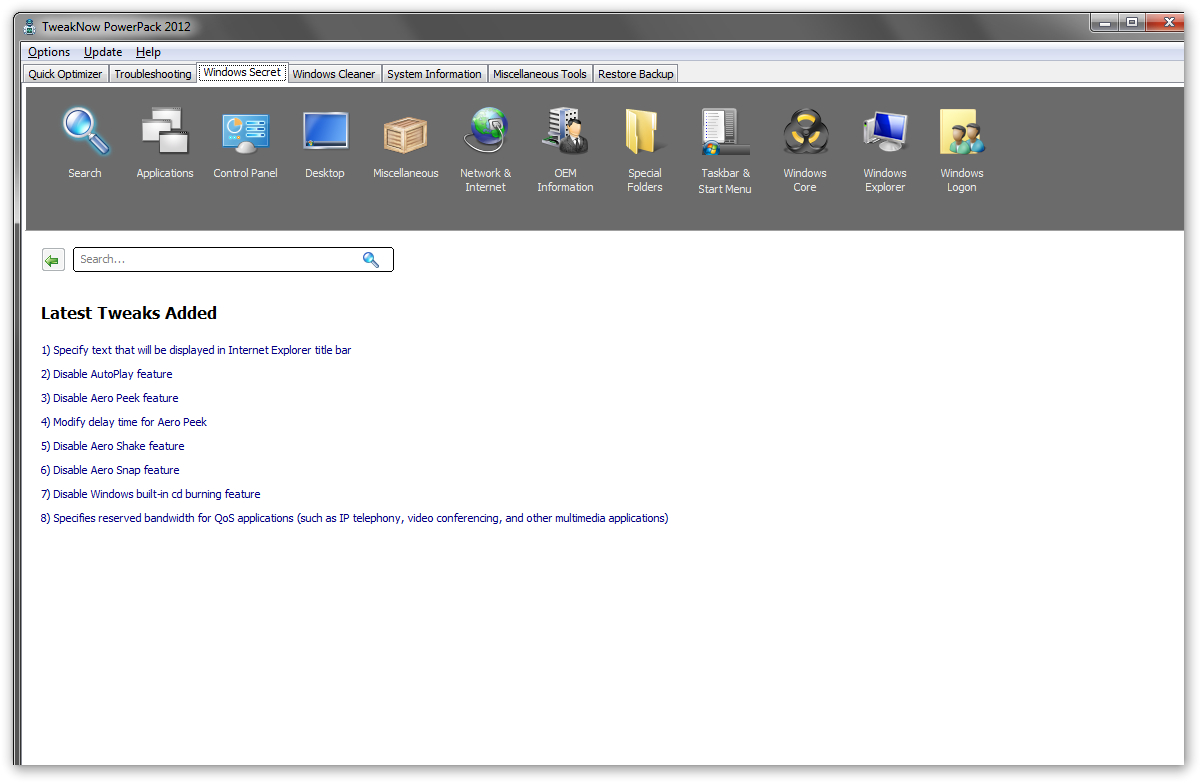Open the Search category icon
Image resolution: width=1201 pixels, height=784 pixels.
tap(85, 131)
